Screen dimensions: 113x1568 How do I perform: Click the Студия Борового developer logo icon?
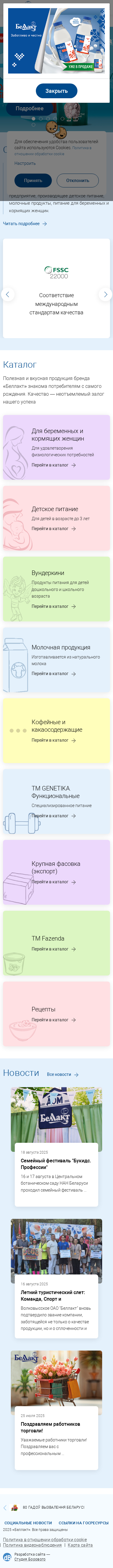click(7, 1557)
